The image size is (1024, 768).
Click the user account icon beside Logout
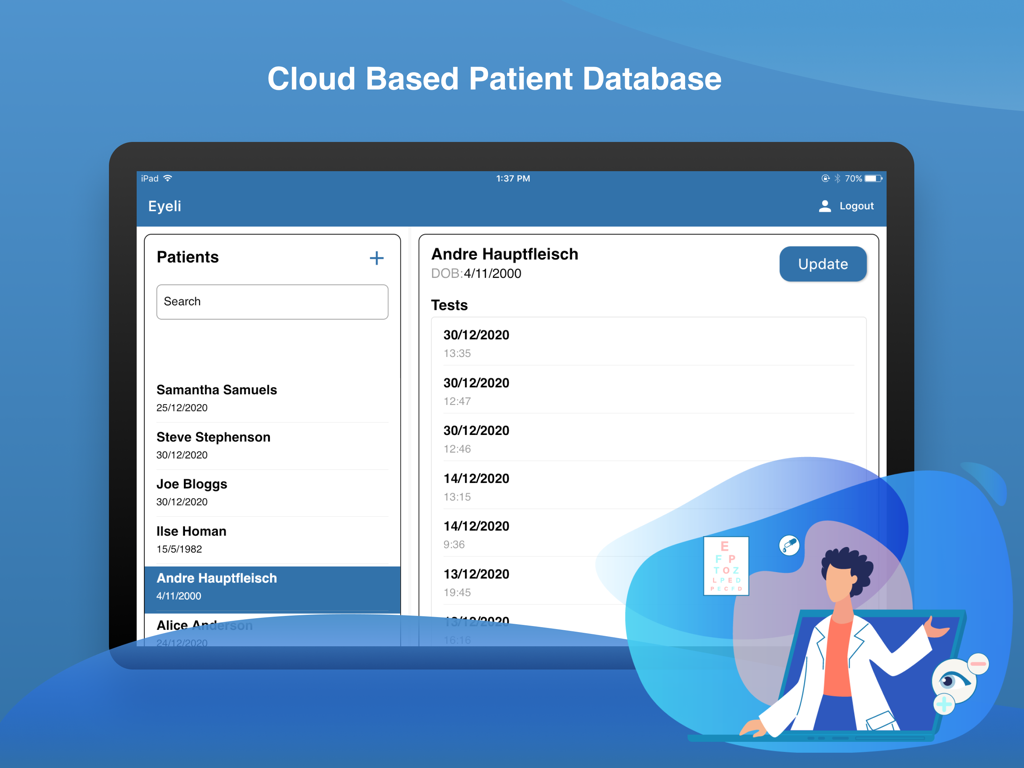pyautogui.click(x=824, y=206)
